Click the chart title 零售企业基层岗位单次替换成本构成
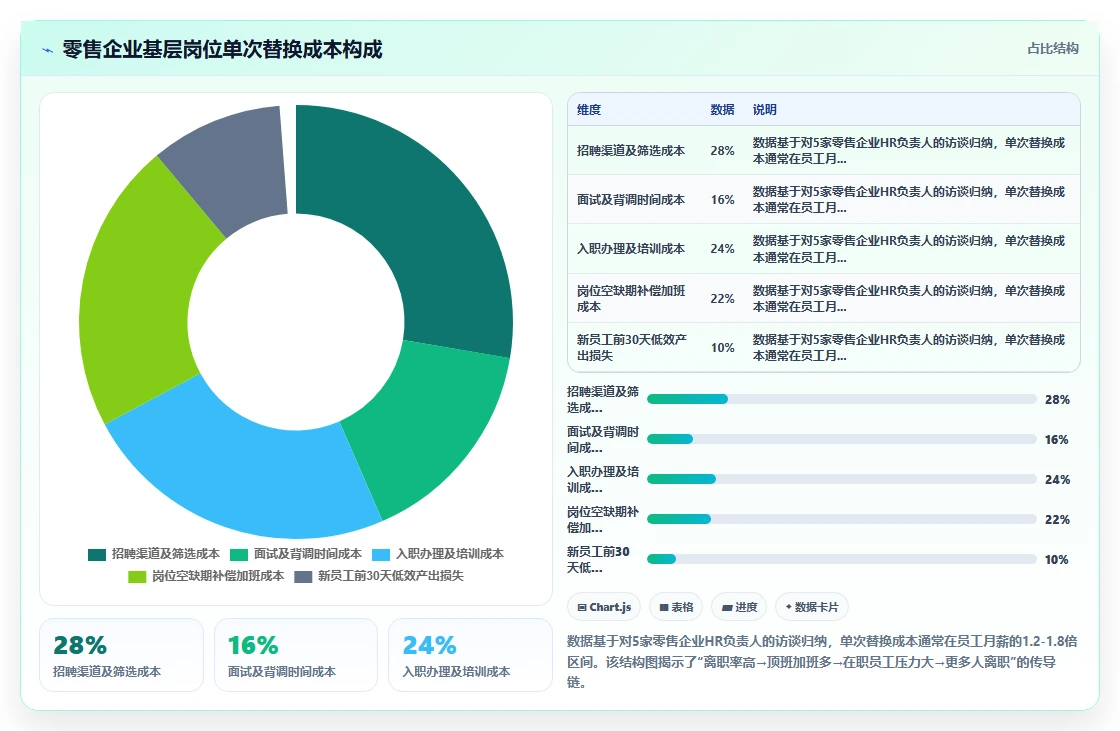Screen dimensions: 1120x731 tap(222, 49)
